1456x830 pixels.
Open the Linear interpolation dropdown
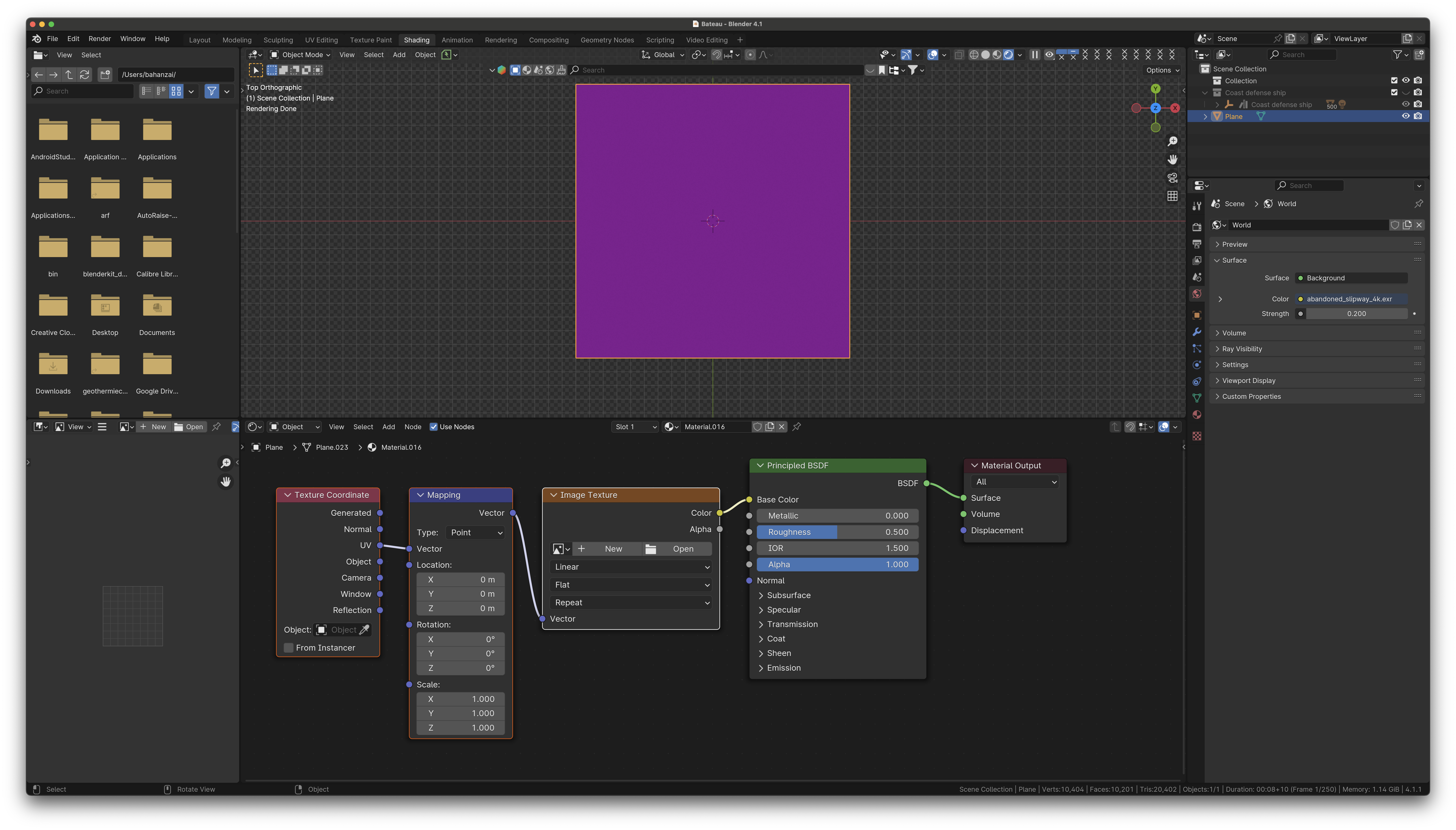pyautogui.click(x=631, y=567)
